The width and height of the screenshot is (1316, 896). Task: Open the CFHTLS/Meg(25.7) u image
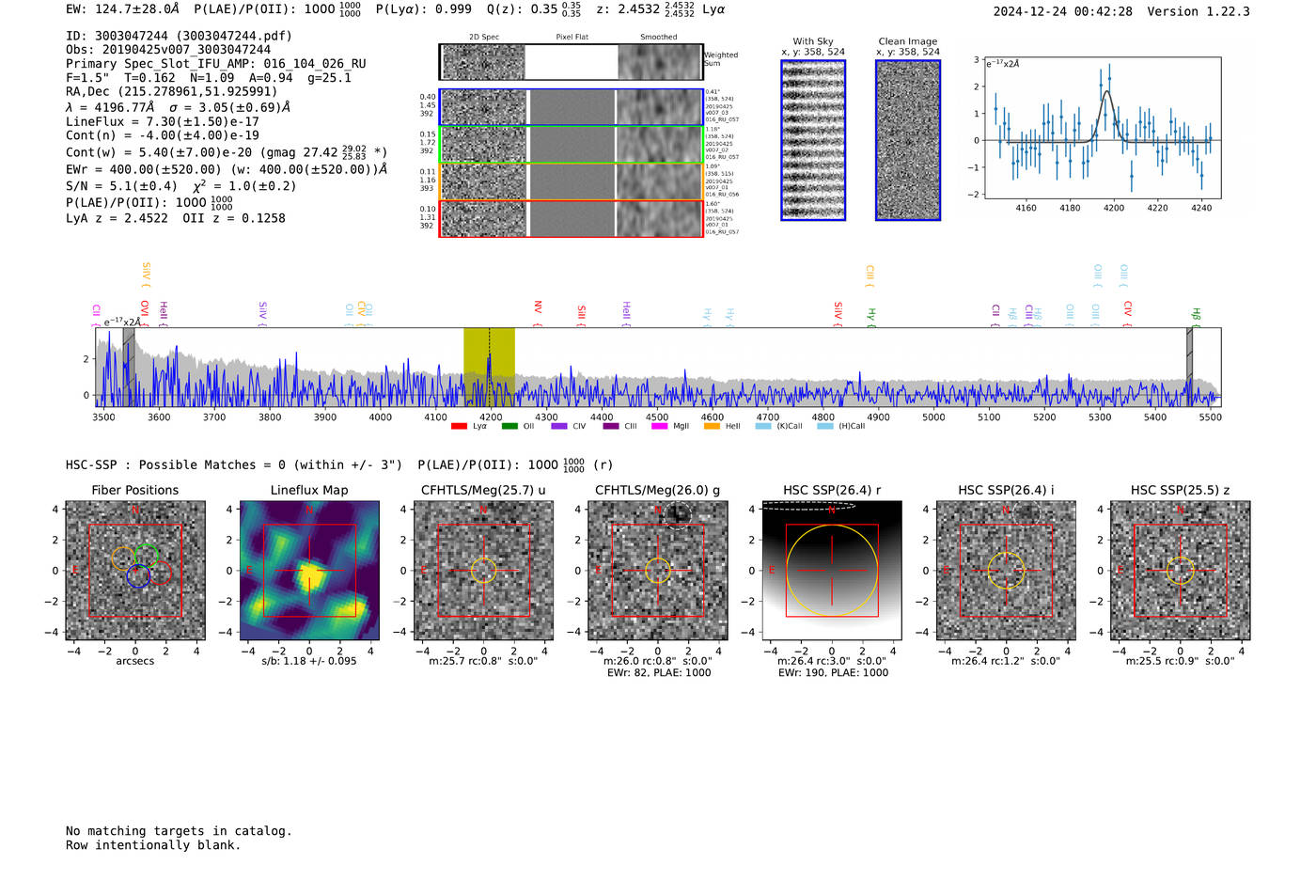483,571
